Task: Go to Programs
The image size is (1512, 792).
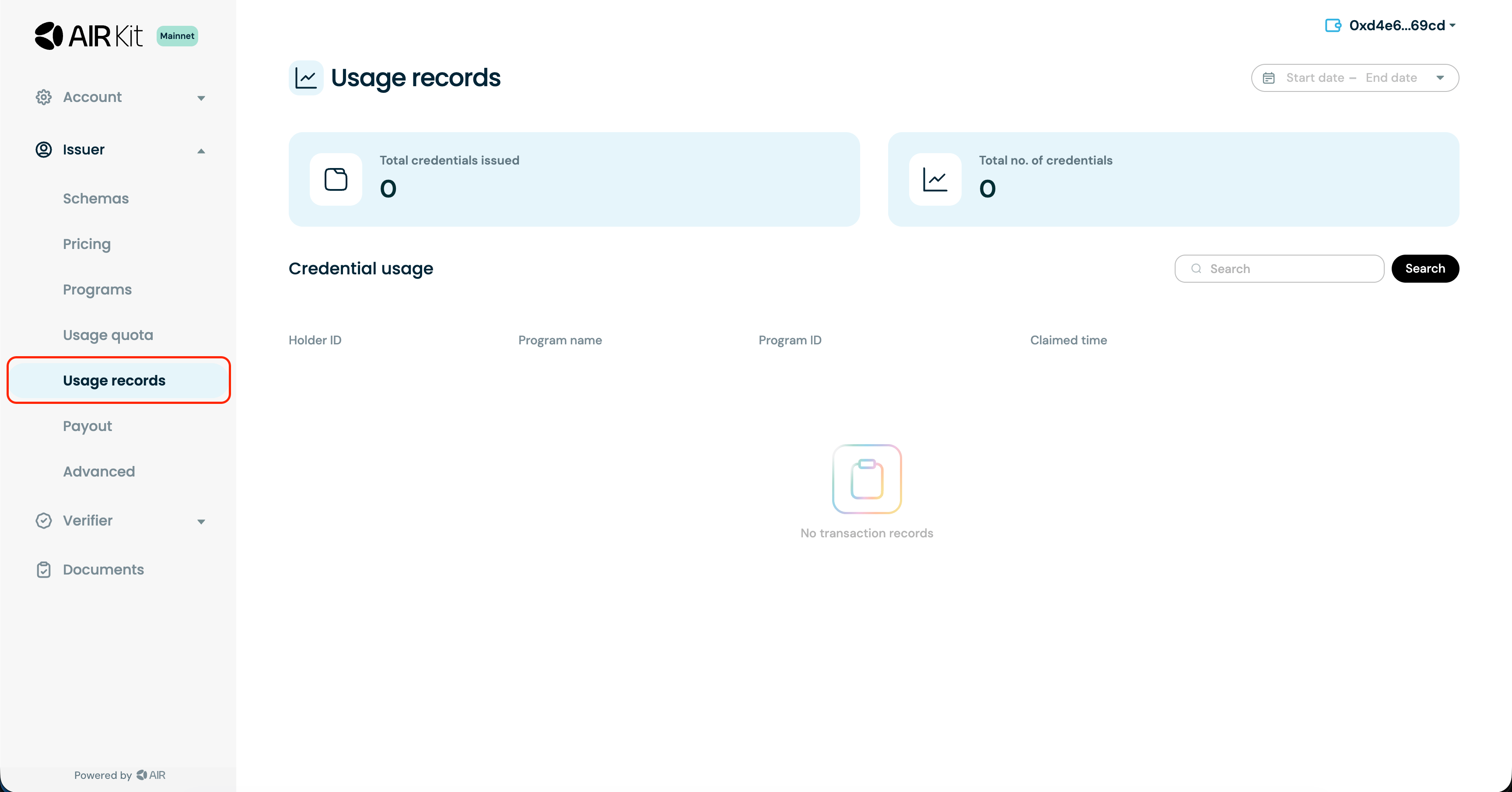Action: (98, 289)
